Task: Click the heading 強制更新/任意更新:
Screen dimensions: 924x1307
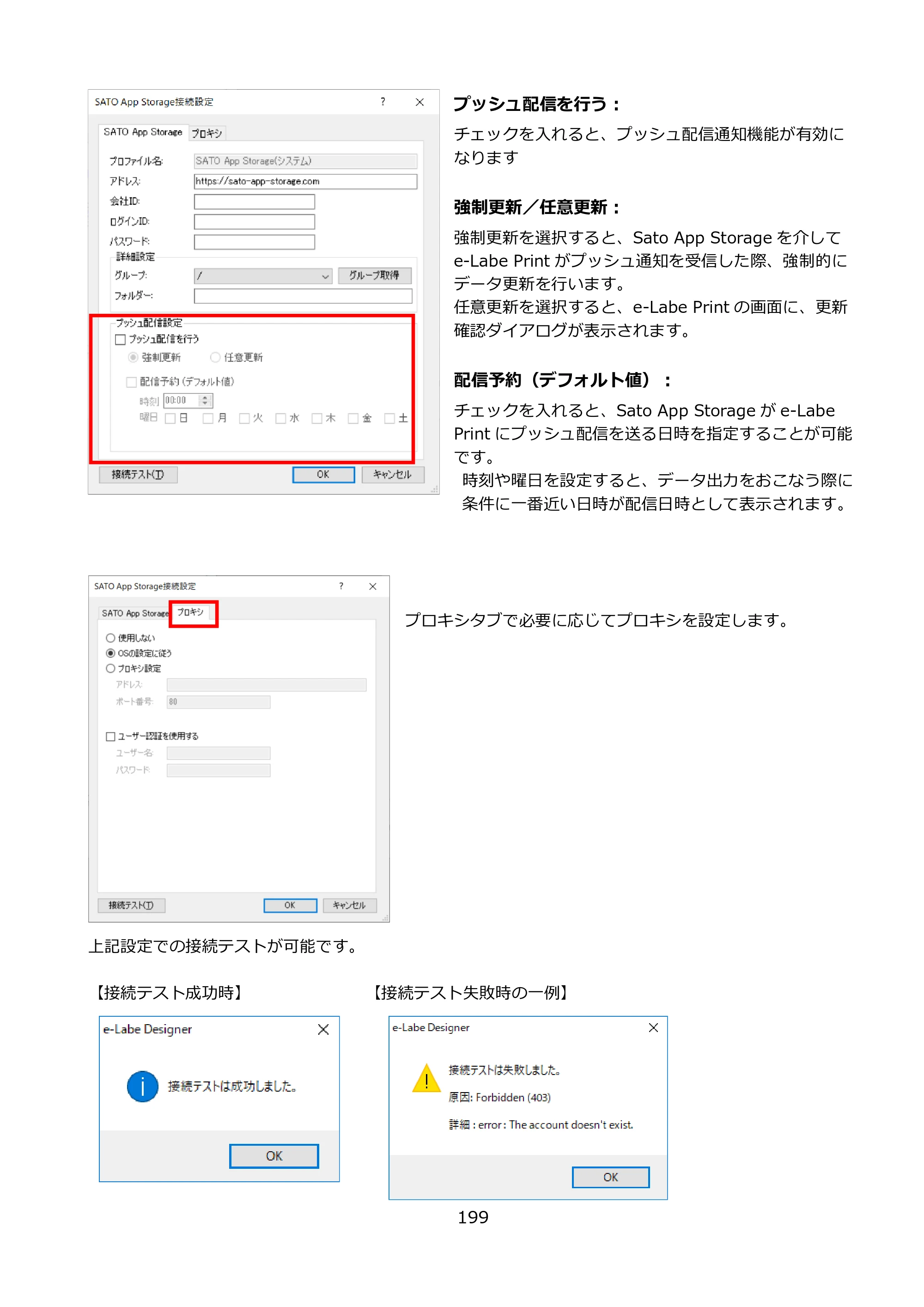Action: 536,207
